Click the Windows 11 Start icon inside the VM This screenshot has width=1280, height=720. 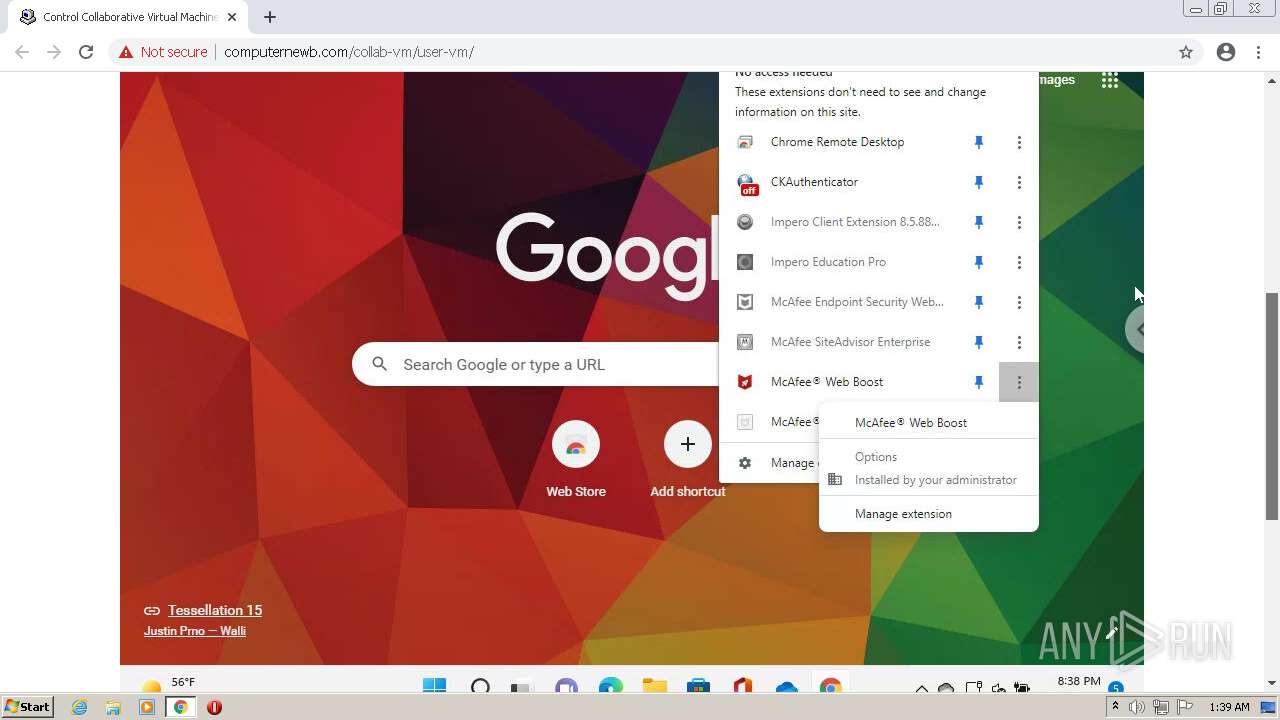click(x=434, y=686)
